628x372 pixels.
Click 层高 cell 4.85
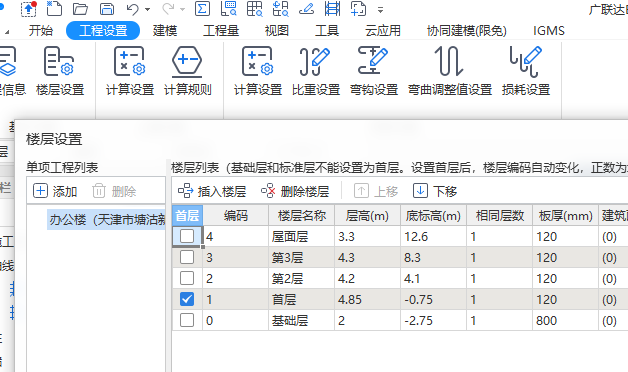coord(367,299)
